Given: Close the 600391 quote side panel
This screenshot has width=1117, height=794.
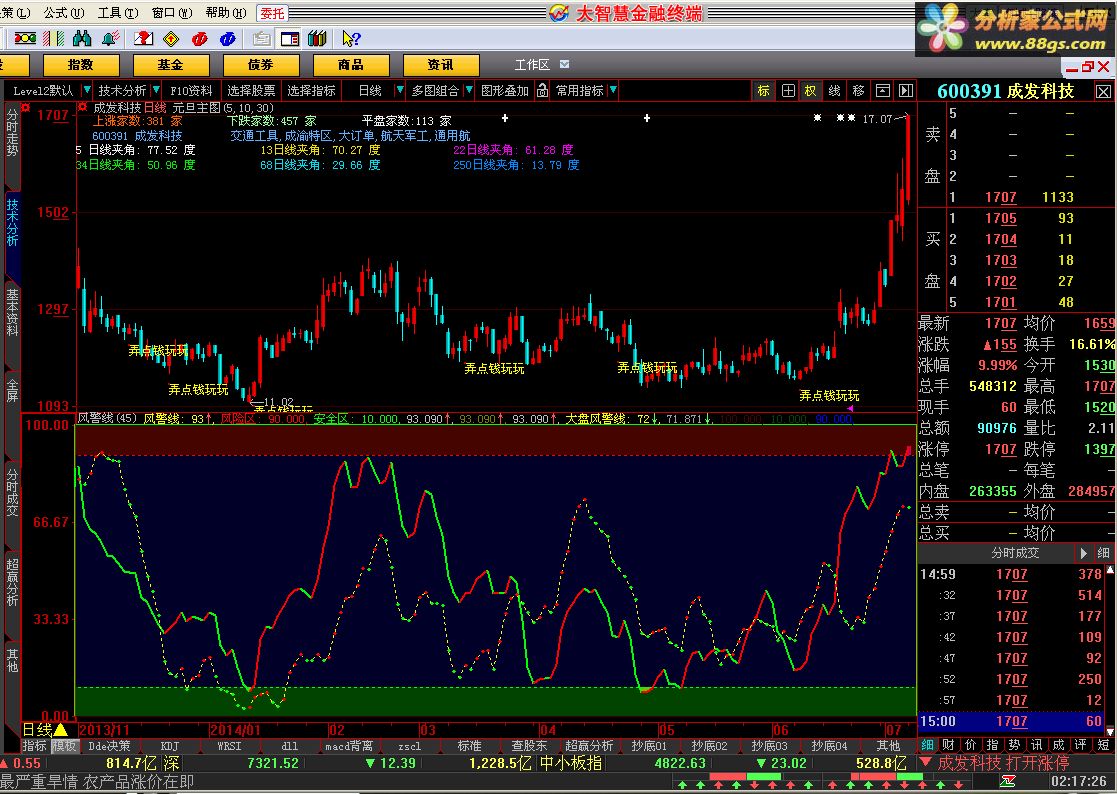Looking at the screenshot, I should tap(1103, 92).
